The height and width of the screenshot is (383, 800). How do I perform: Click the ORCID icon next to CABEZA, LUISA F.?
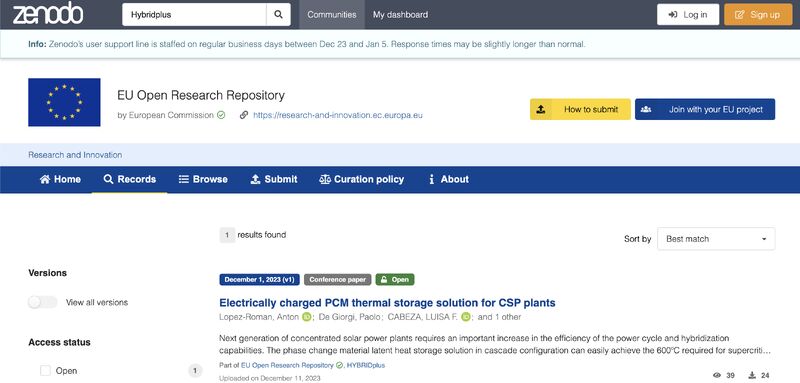pos(465,317)
